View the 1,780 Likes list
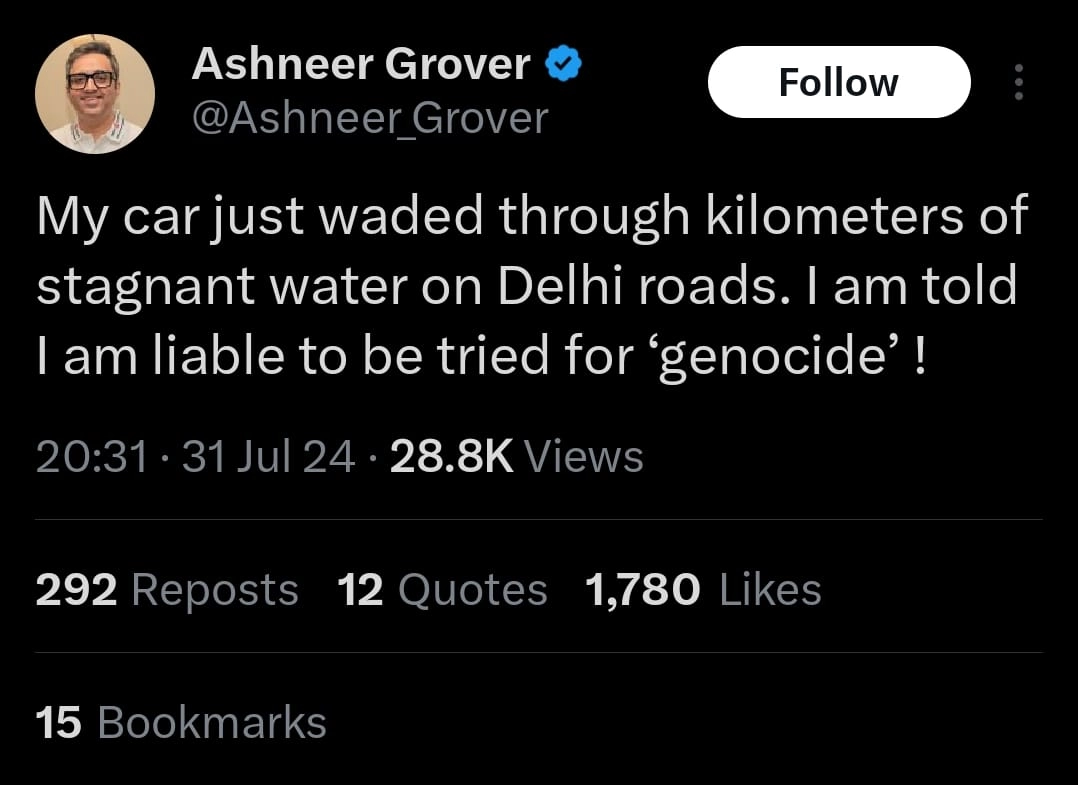The height and width of the screenshot is (785, 1078). (x=703, y=589)
